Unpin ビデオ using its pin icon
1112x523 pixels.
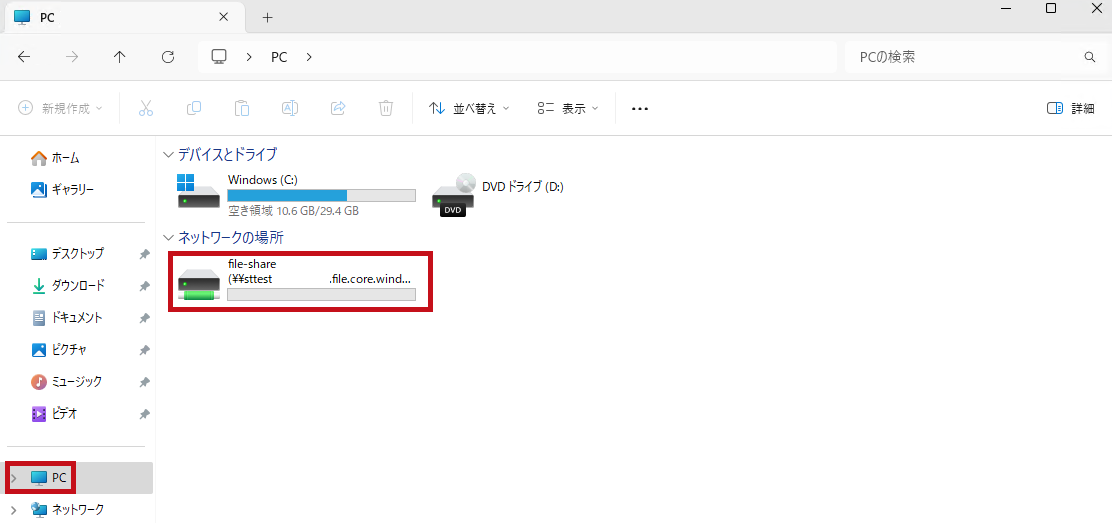click(x=144, y=414)
